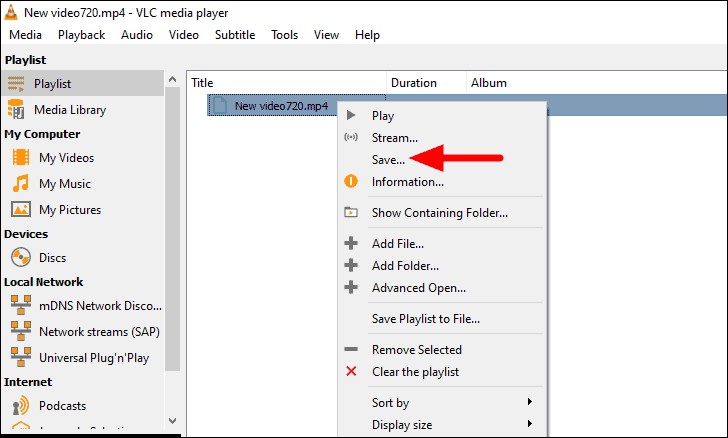728x438 pixels.
Task: Click sidebar scroll up arrow
Action: tap(172, 79)
